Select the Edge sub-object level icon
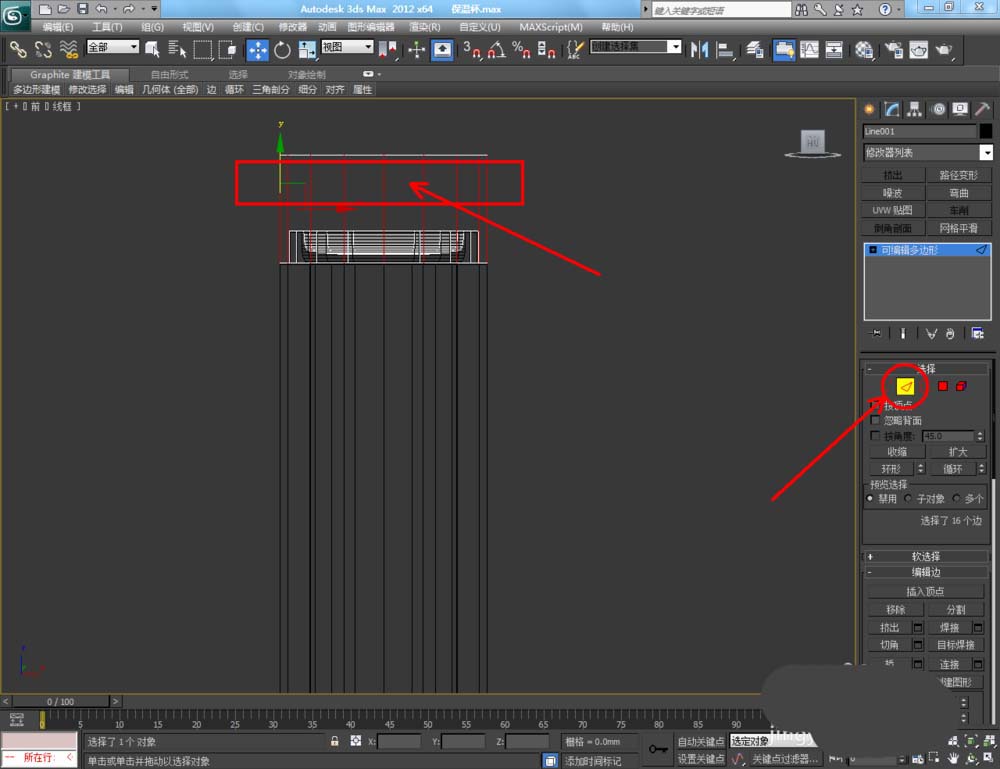This screenshot has height=769, width=1000. tap(905, 386)
